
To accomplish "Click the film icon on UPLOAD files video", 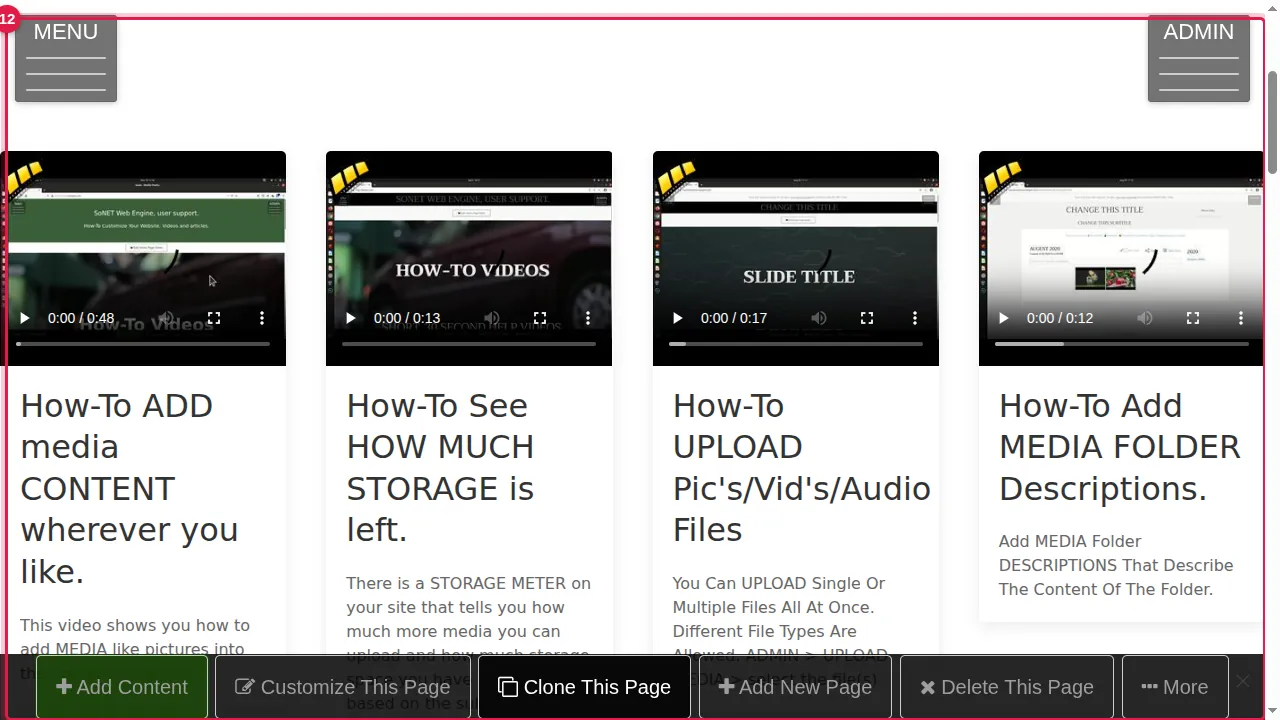I will point(677,178).
